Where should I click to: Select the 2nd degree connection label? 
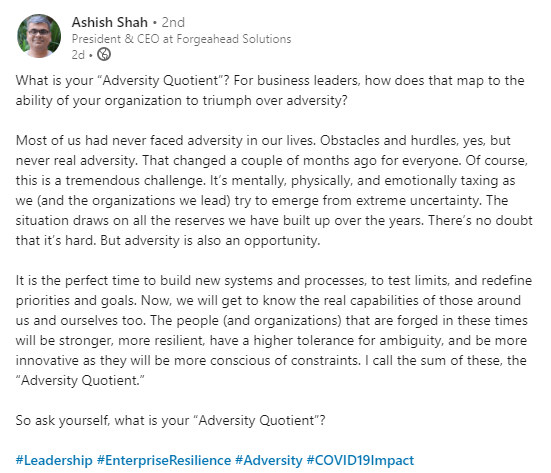pos(173,22)
